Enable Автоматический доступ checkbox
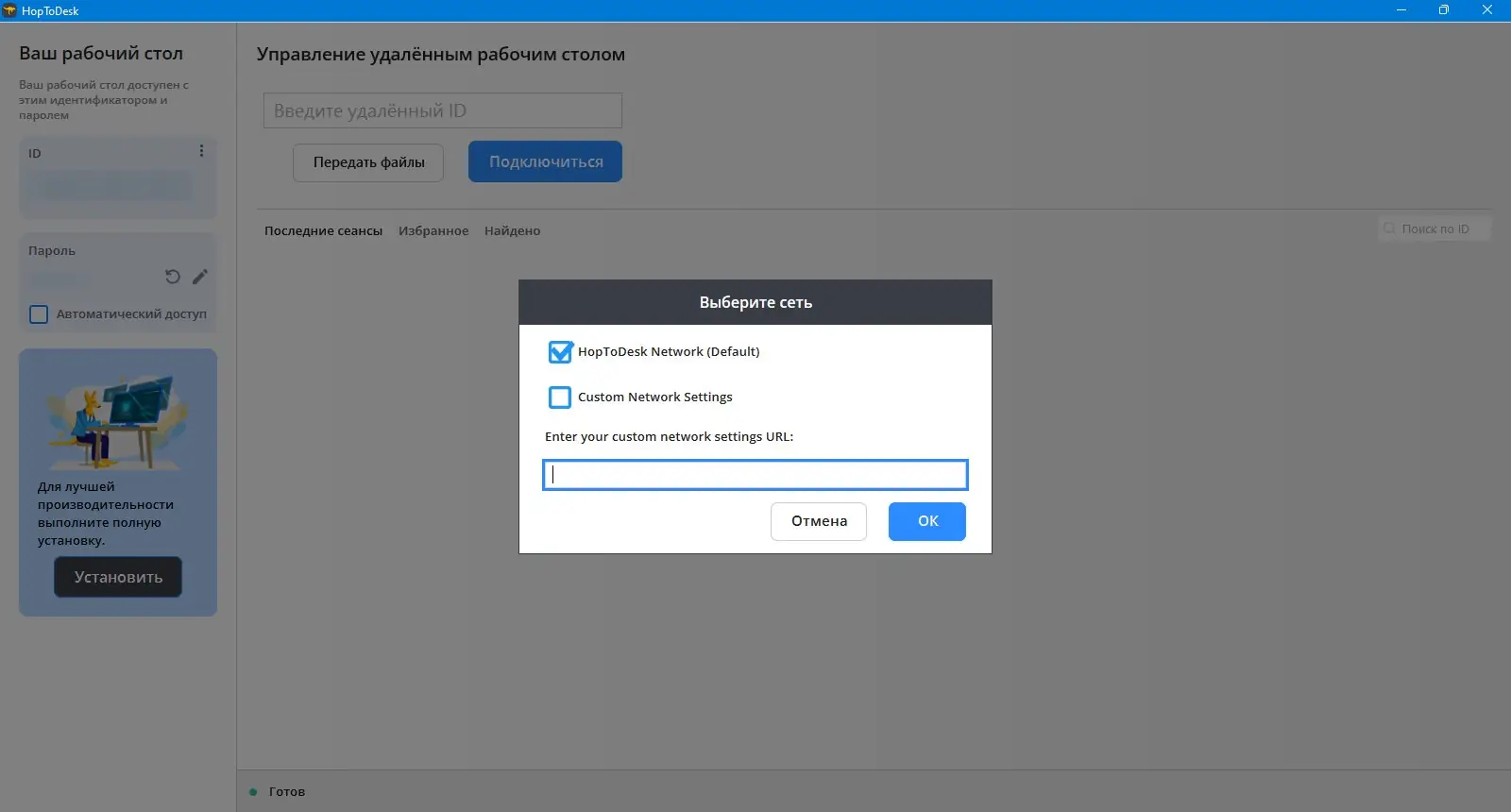 [39, 314]
